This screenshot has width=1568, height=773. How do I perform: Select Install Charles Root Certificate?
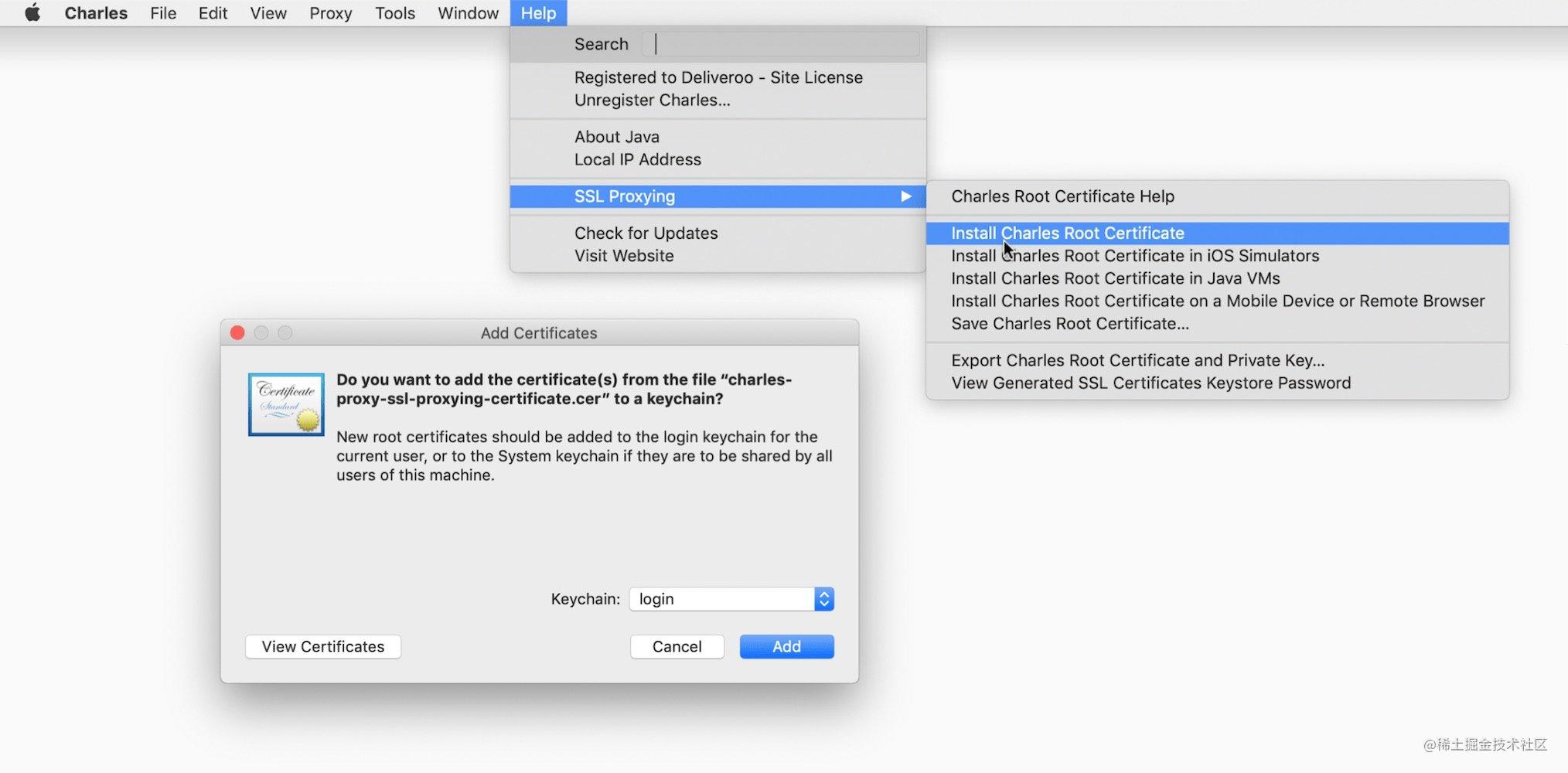coord(1218,233)
